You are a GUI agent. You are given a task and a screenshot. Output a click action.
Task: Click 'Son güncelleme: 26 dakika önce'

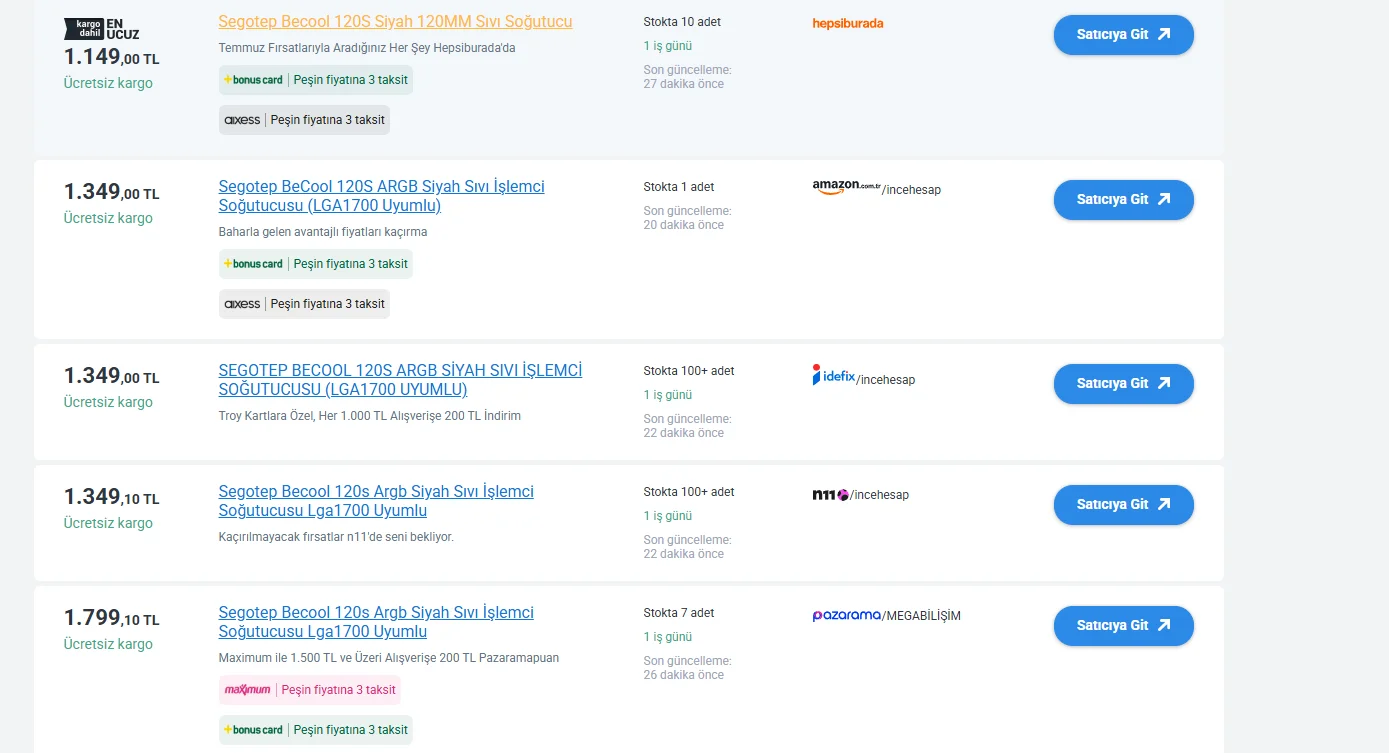pos(688,668)
